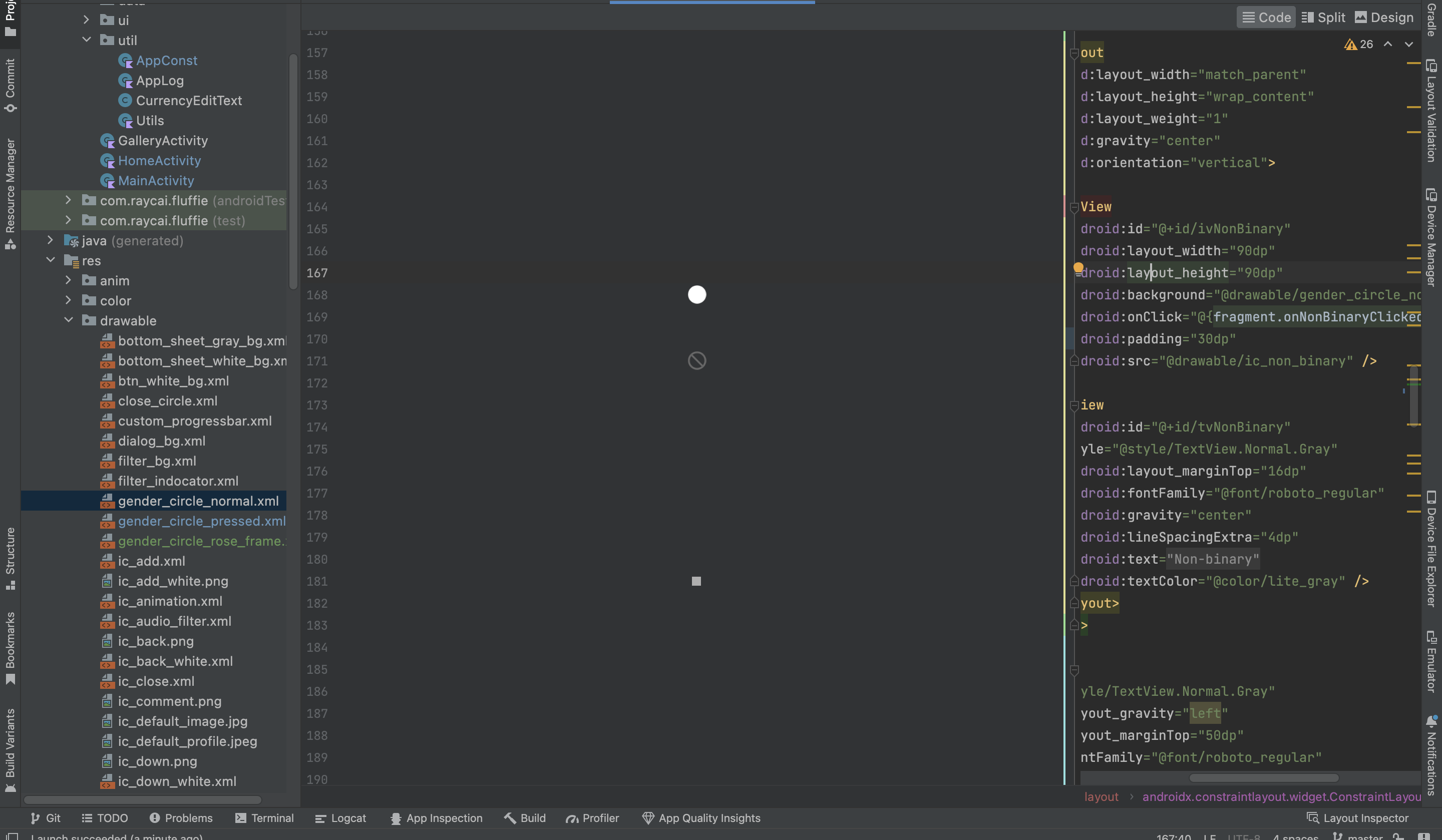This screenshot has width=1442, height=840.
Task: Expand the anim resource folder
Action: [68, 280]
